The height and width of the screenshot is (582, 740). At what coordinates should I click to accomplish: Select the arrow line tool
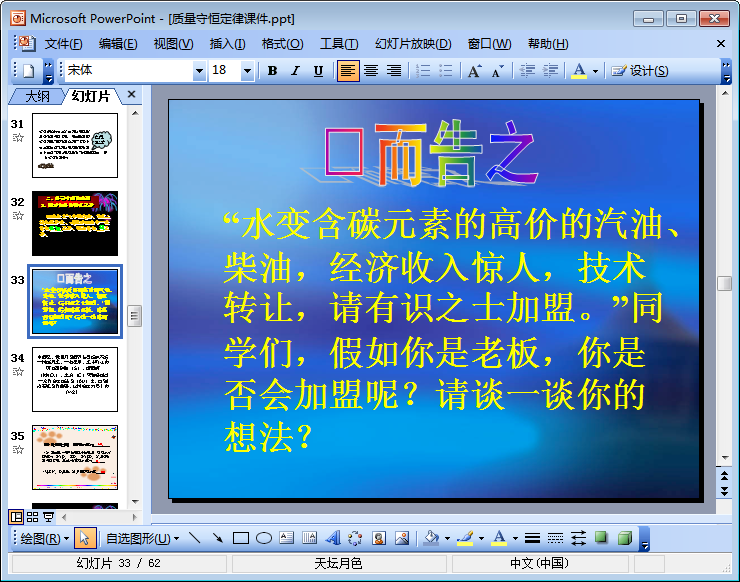(x=217, y=538)
